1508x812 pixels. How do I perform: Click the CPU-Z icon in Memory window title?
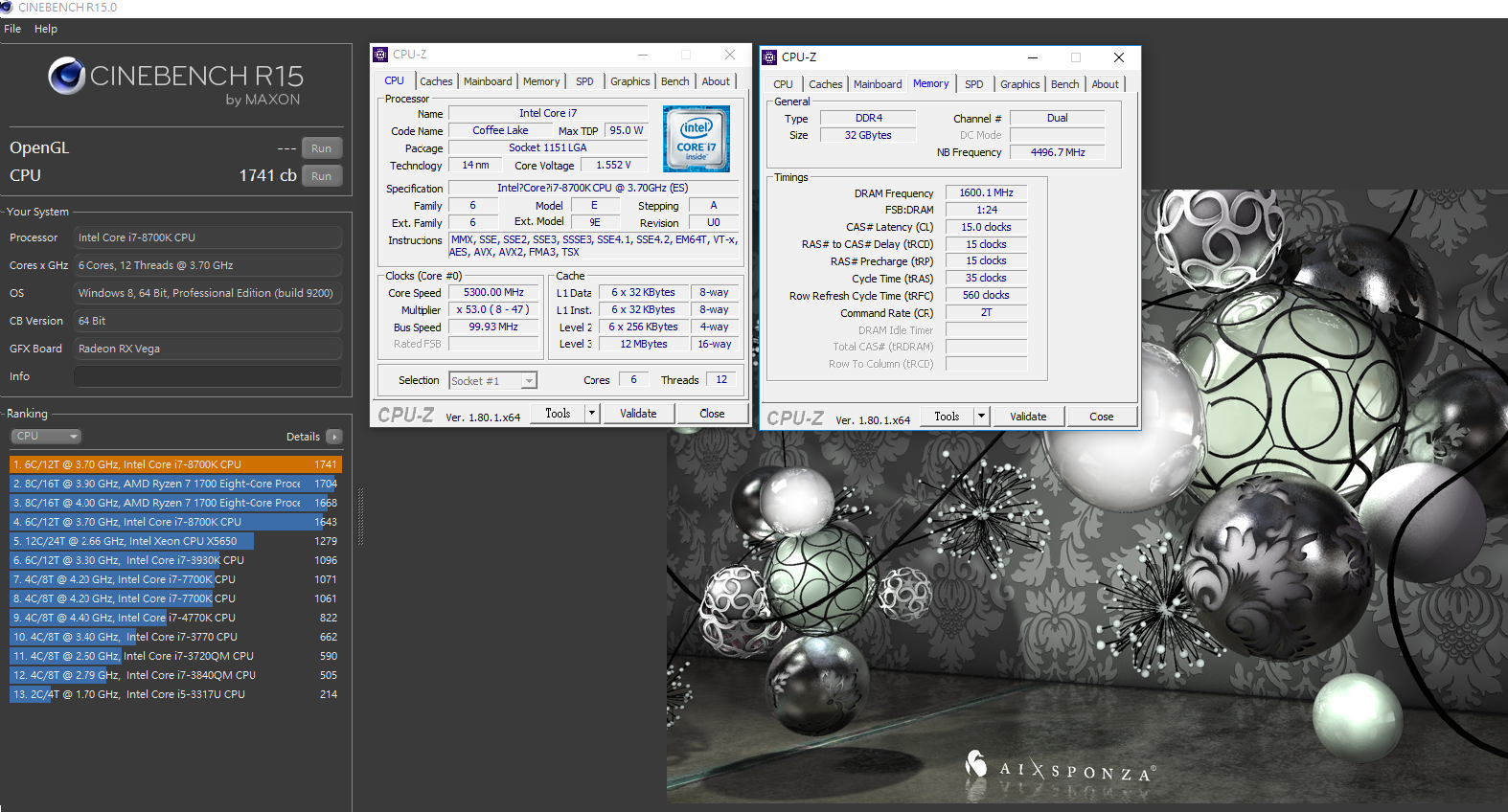pos(769,57)
